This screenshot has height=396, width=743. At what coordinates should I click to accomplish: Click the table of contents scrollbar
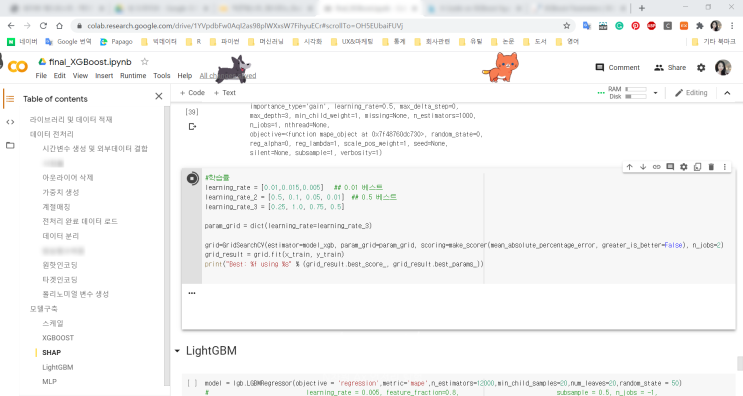(166, 246)
